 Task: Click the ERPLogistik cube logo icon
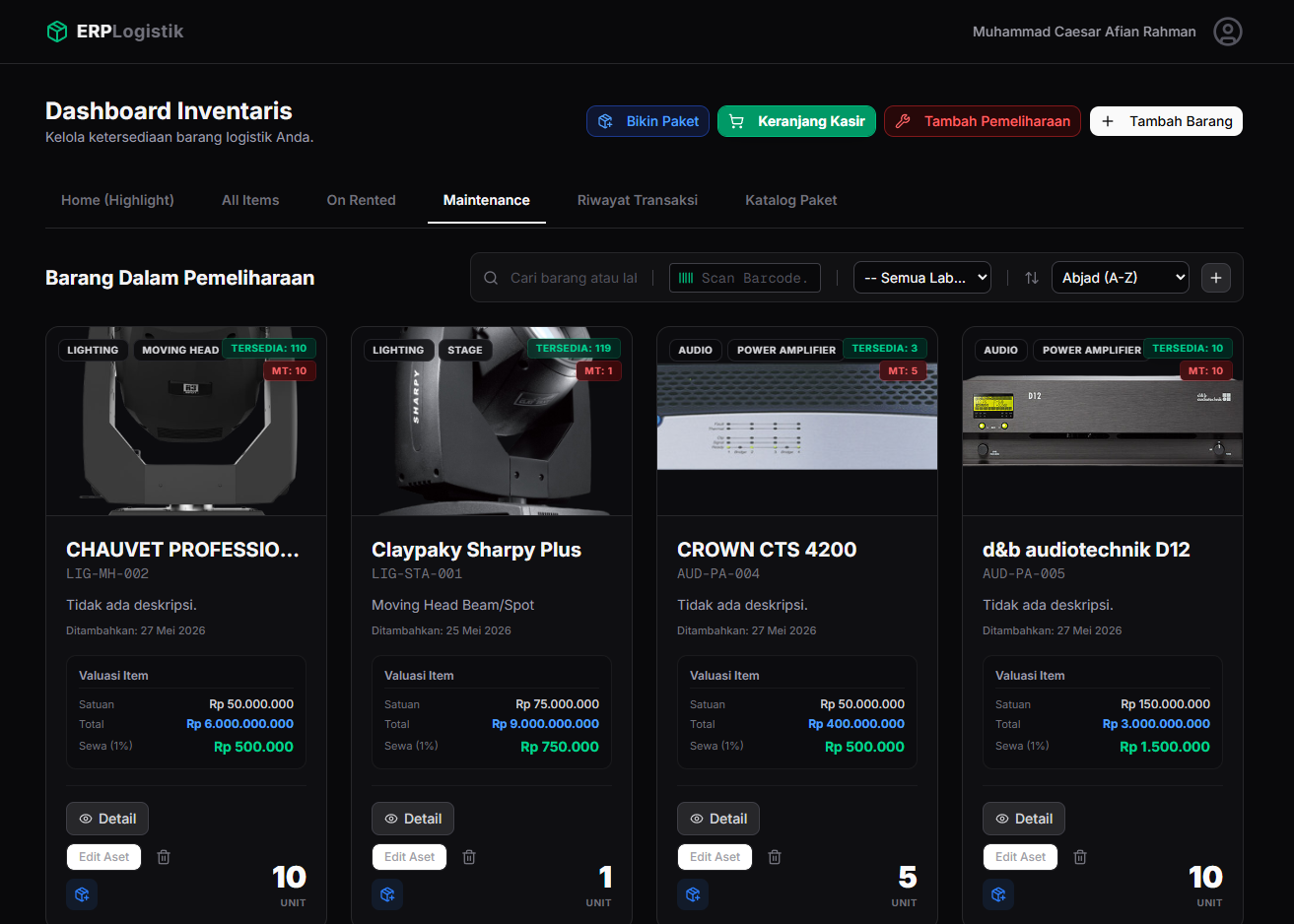point(57,32)
